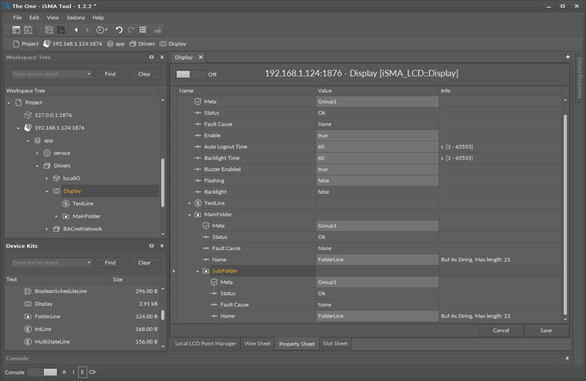
Task: Pin the Workspace Tree panel
Action: coord(162,57)
